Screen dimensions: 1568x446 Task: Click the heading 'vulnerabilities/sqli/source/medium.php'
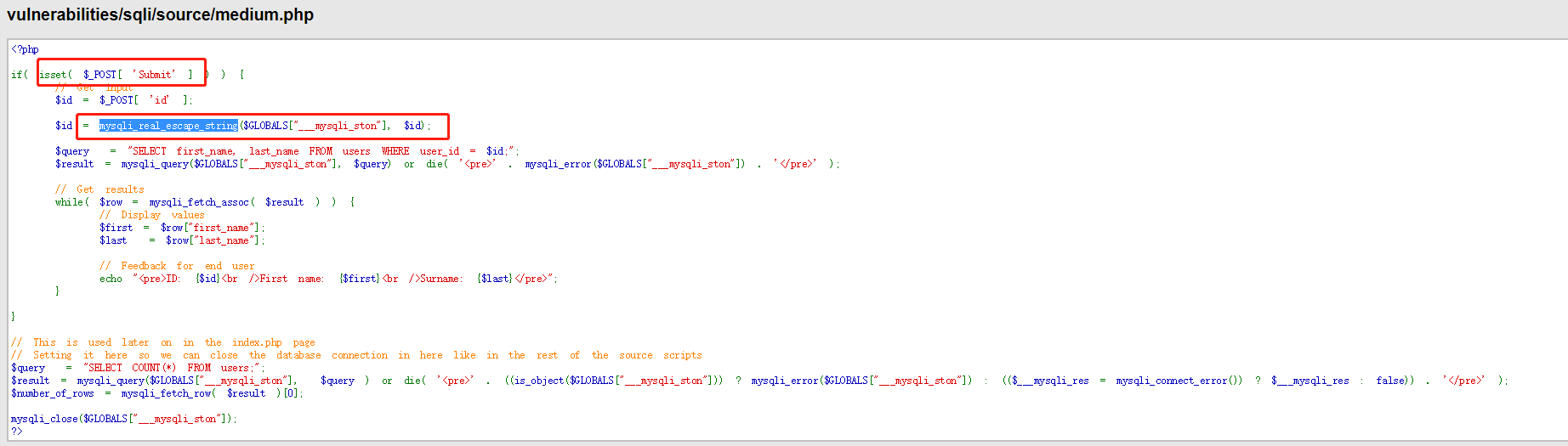pyautogui.click(x=160, y=14)
